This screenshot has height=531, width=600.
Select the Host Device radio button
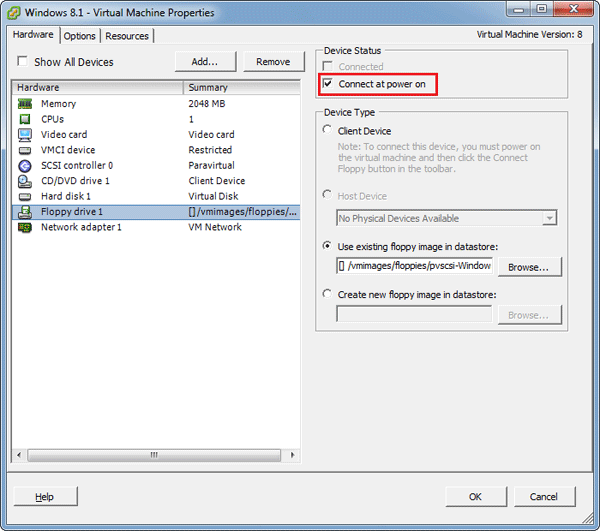(327, 195)
